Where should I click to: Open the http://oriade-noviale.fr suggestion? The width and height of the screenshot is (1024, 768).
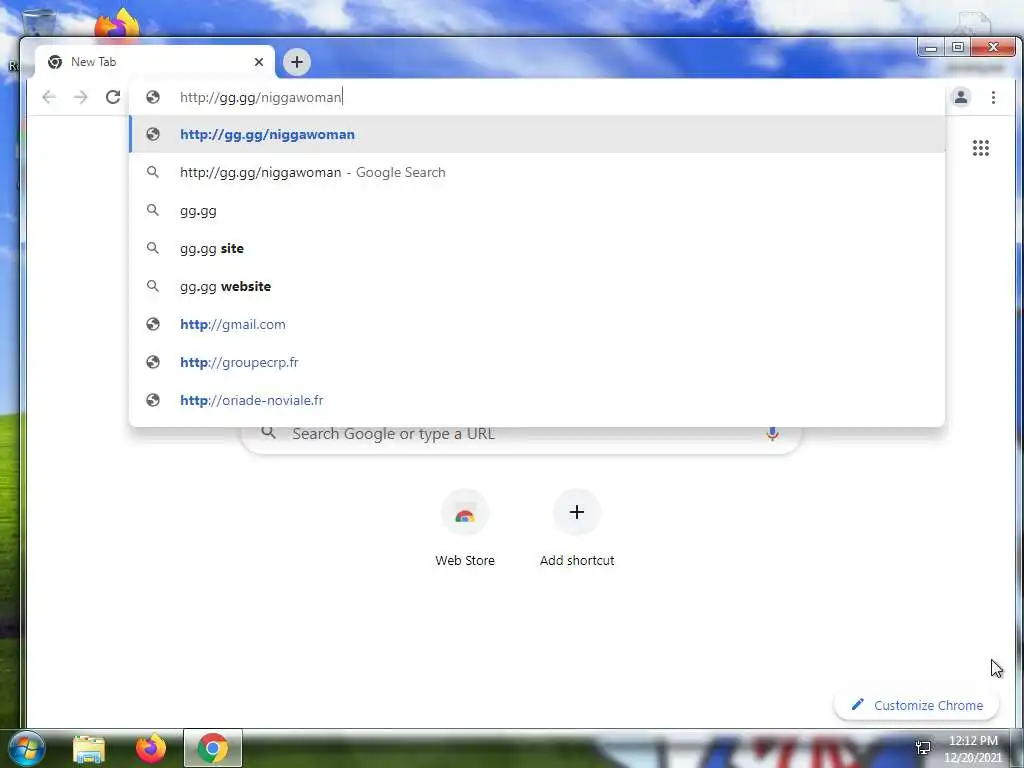(x=537, y=400)
